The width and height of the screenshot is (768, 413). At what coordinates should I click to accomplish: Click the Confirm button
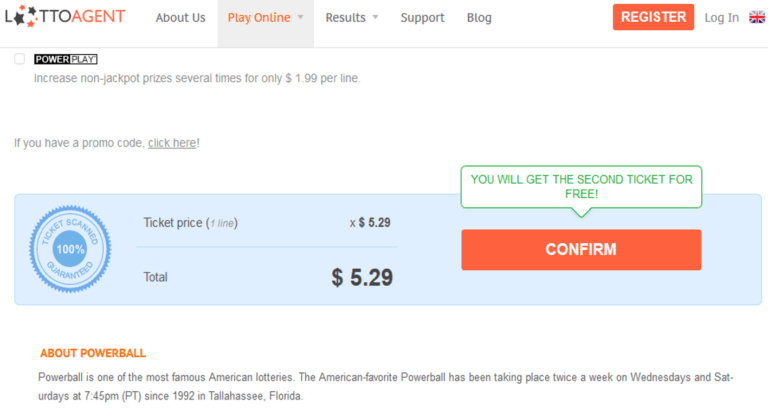581,250
